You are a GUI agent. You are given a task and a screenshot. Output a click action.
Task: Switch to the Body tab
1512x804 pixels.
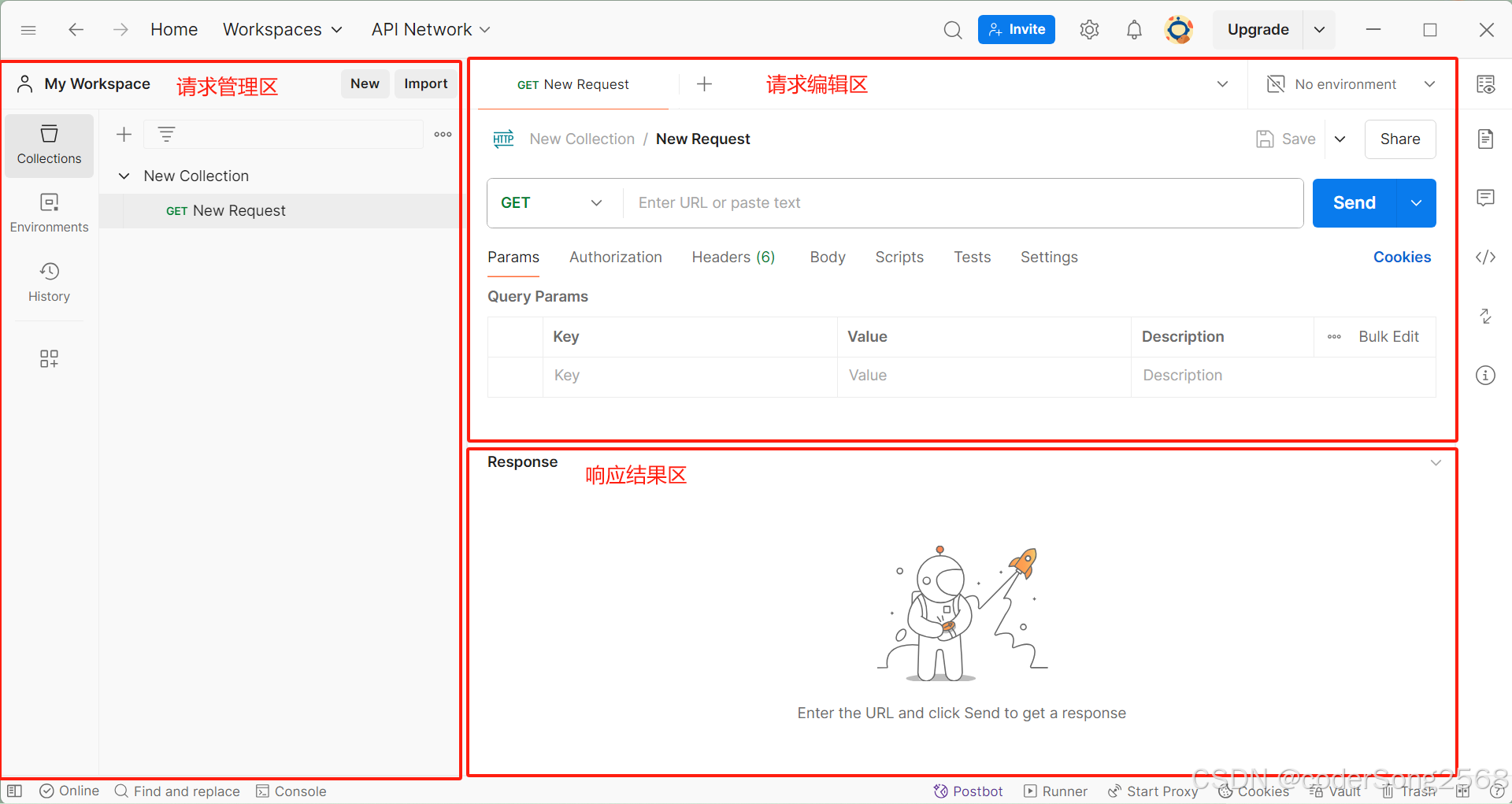coord(828,258)
